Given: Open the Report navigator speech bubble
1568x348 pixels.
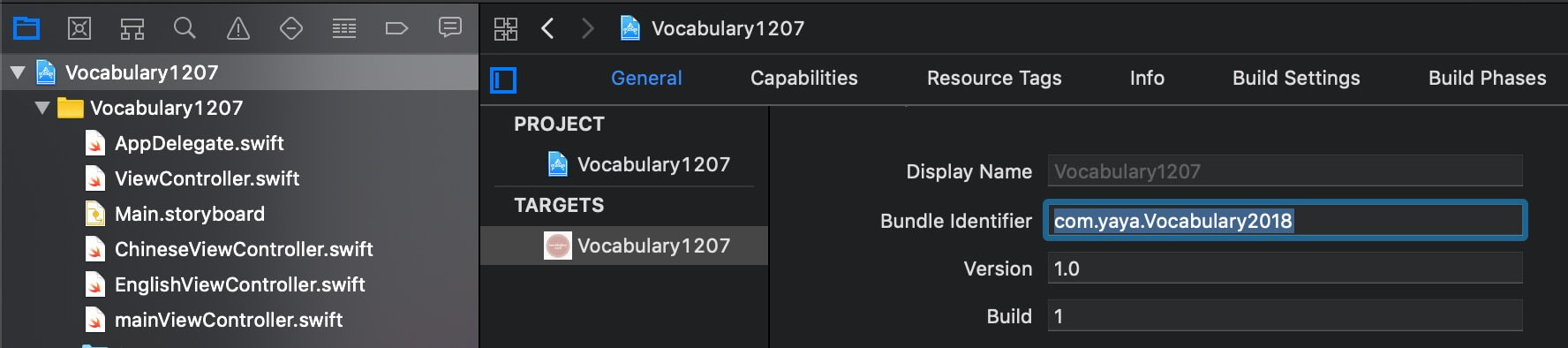Looking at the screenshot, I should tap(450, 28).
